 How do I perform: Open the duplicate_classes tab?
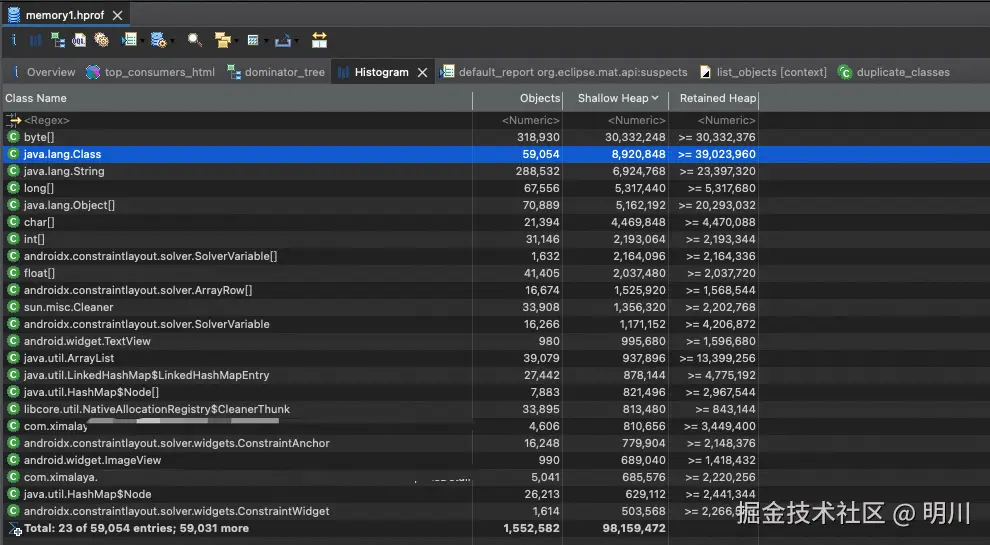click(902, 72)
